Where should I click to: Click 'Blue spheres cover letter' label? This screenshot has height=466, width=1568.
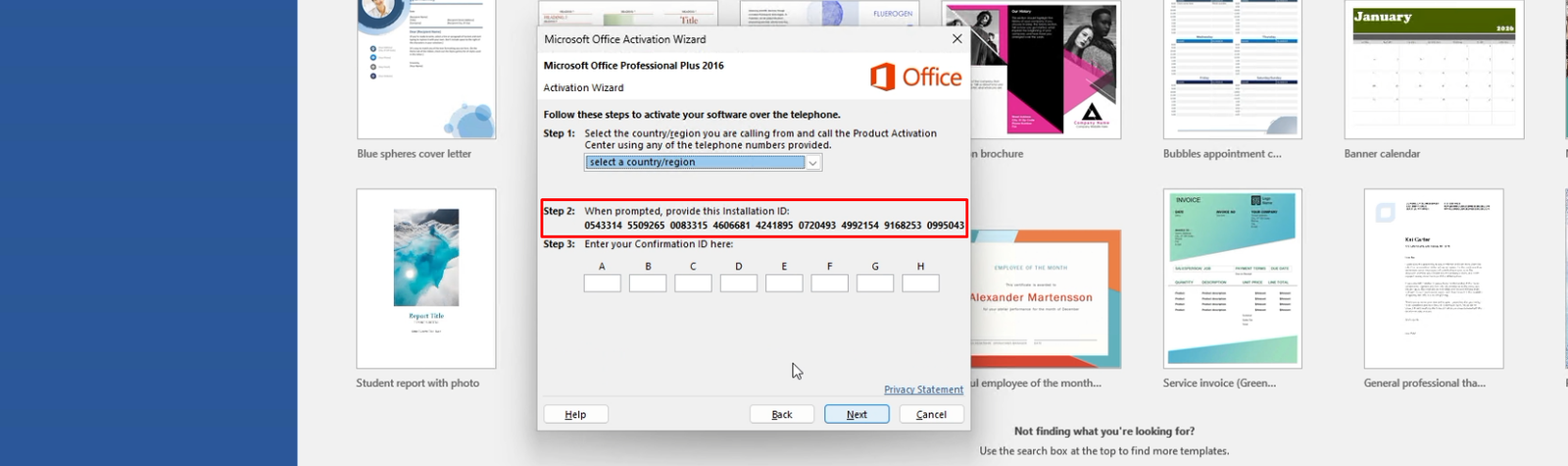(415, 154)
